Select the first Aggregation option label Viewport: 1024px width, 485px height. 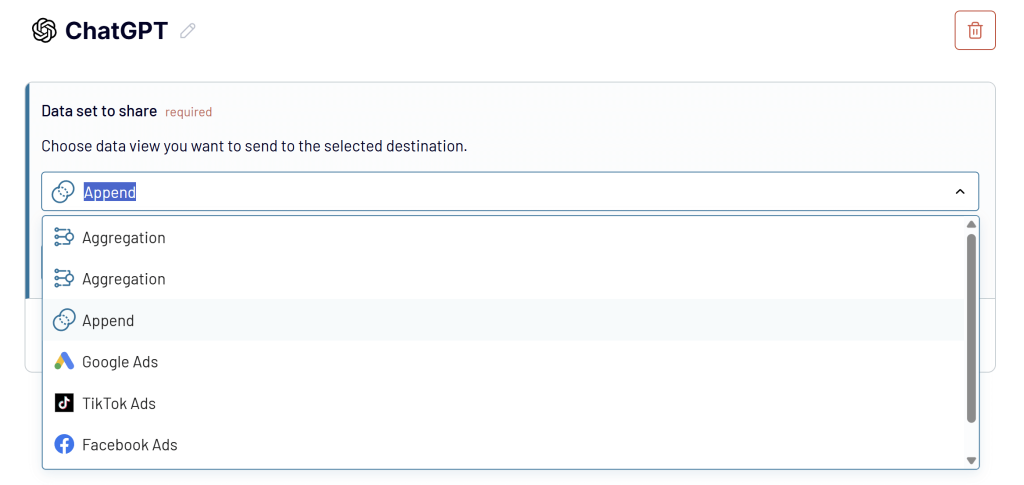point(124,238)
